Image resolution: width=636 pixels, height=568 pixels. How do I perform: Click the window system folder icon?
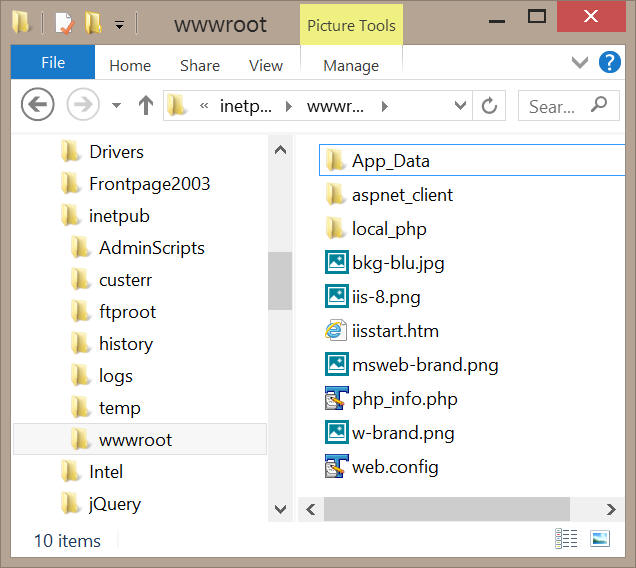click(x=21, y=22)
